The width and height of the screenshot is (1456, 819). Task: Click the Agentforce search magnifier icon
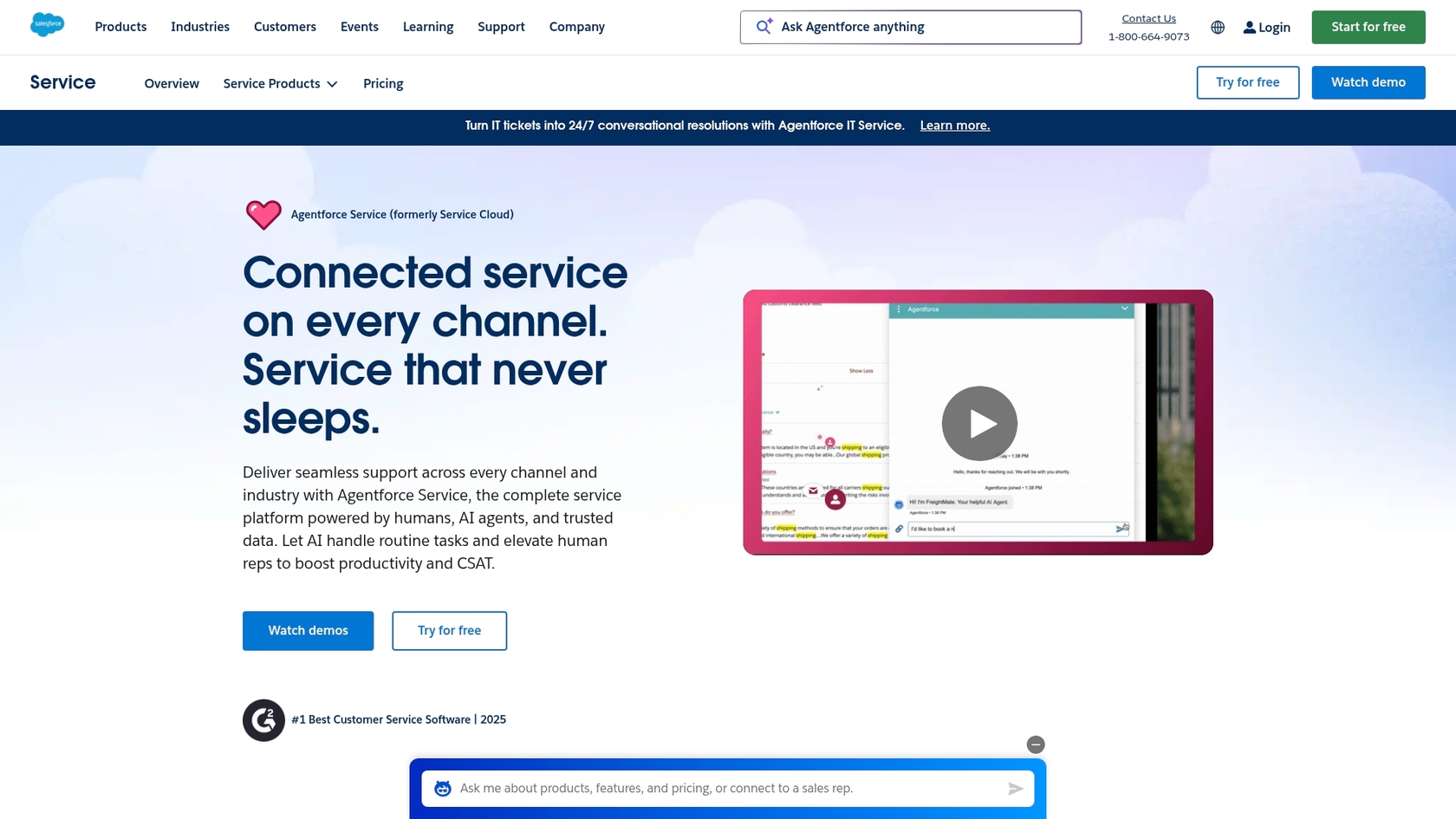(763, 26)
